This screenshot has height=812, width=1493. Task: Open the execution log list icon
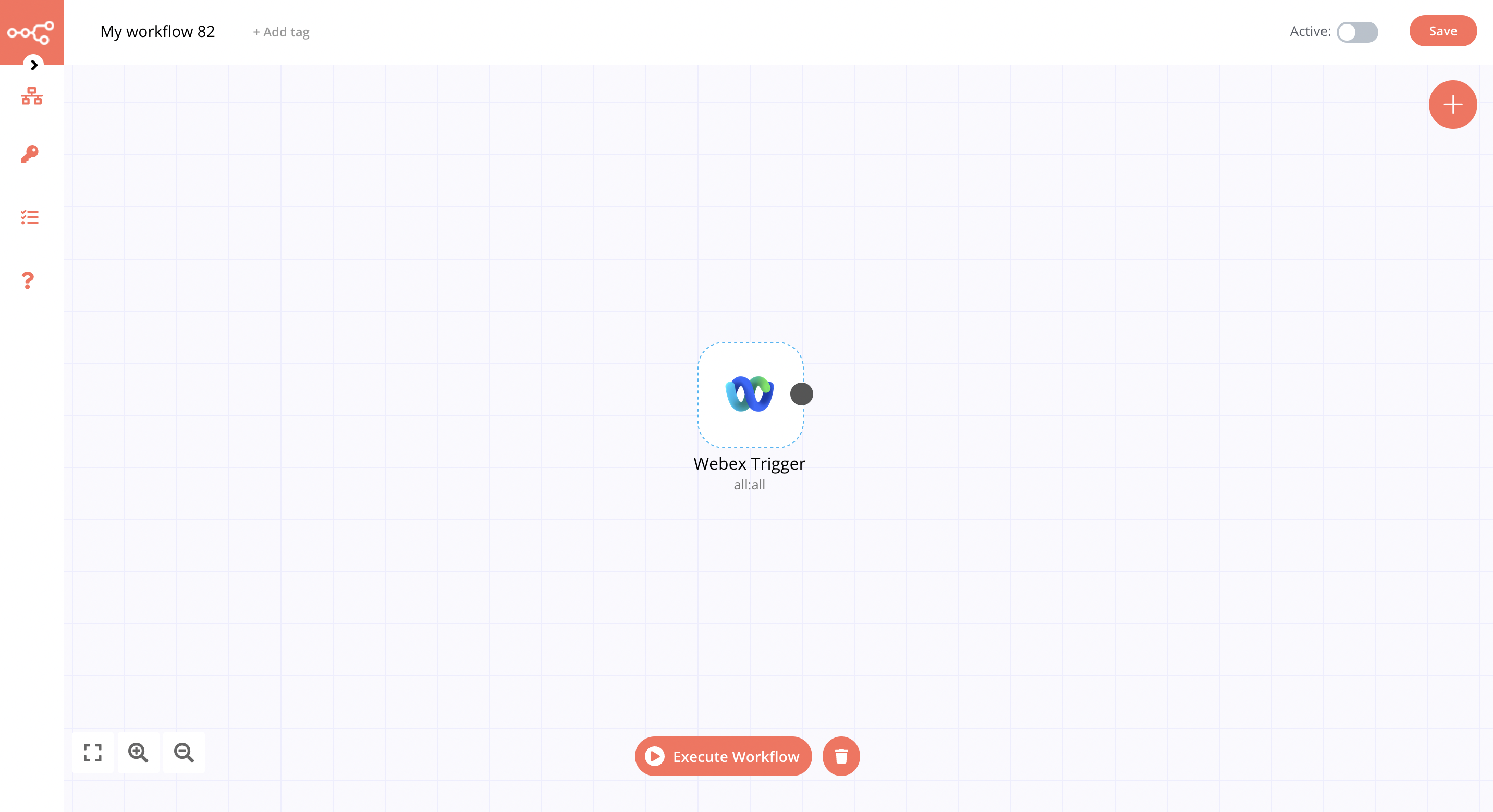point(29,217)
